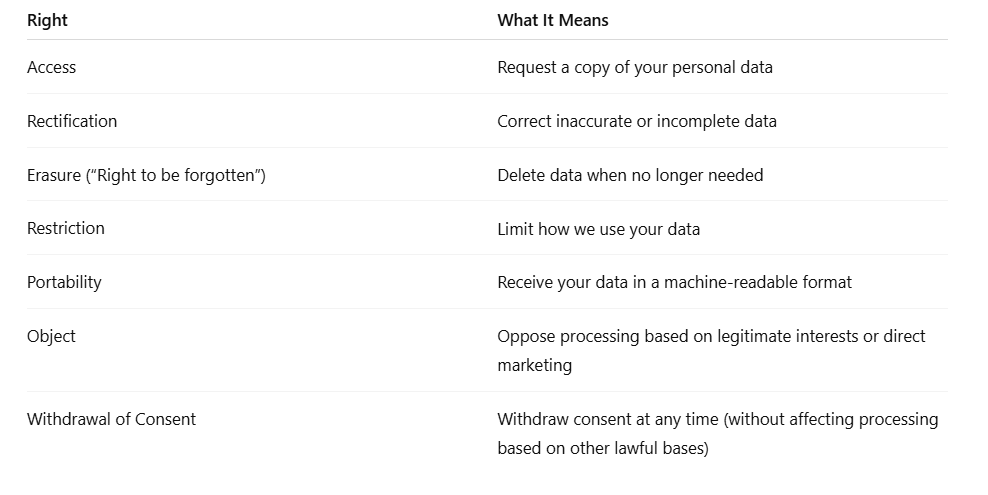
Task: Select "Correct inaccurate or incomplete data" text
Action: [x=636, y=121]
